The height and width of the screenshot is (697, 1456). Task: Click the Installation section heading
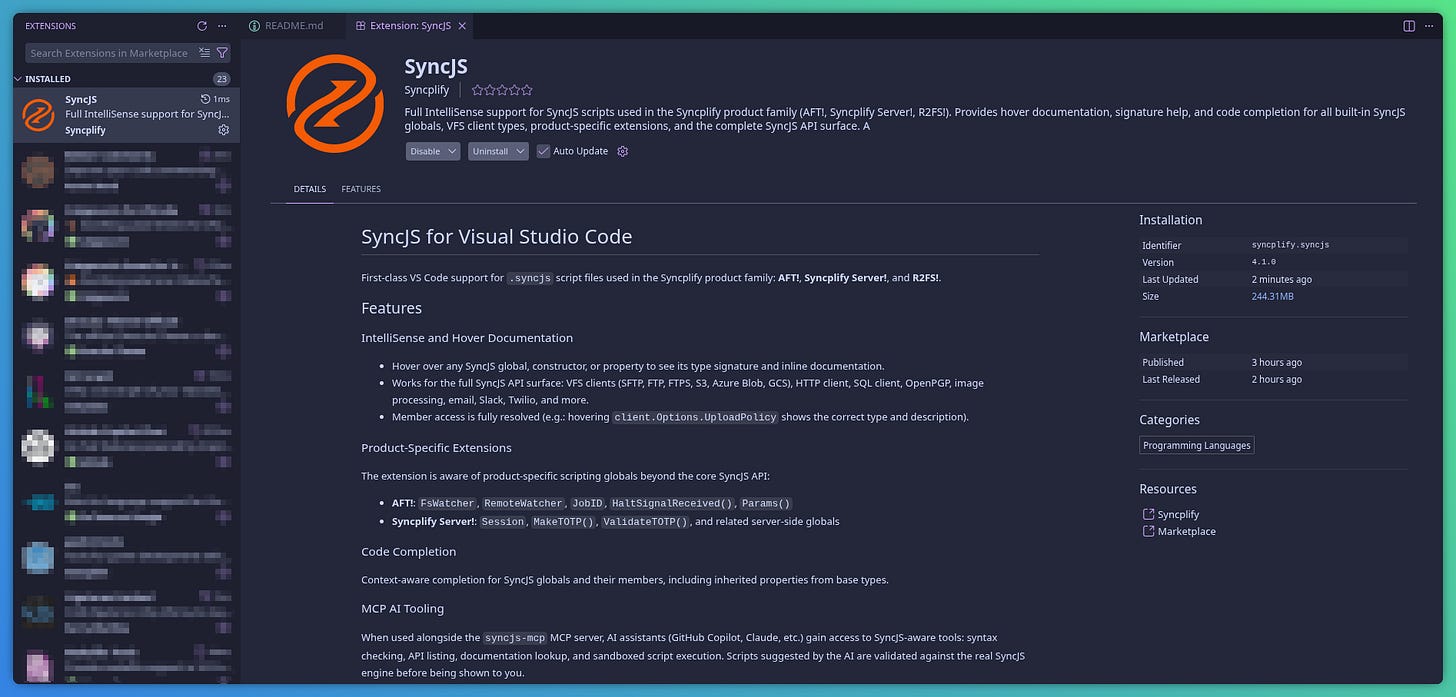[1171, 220]
